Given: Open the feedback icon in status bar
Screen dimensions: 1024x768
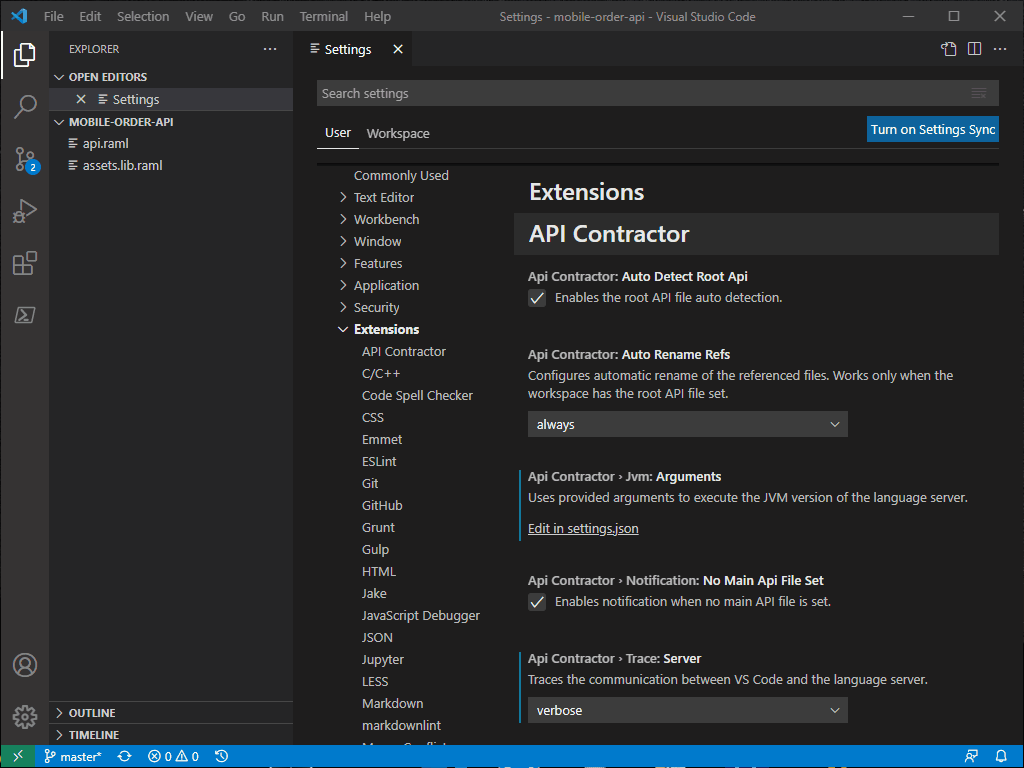Looking at the screenshot, I should click(971, 756).
